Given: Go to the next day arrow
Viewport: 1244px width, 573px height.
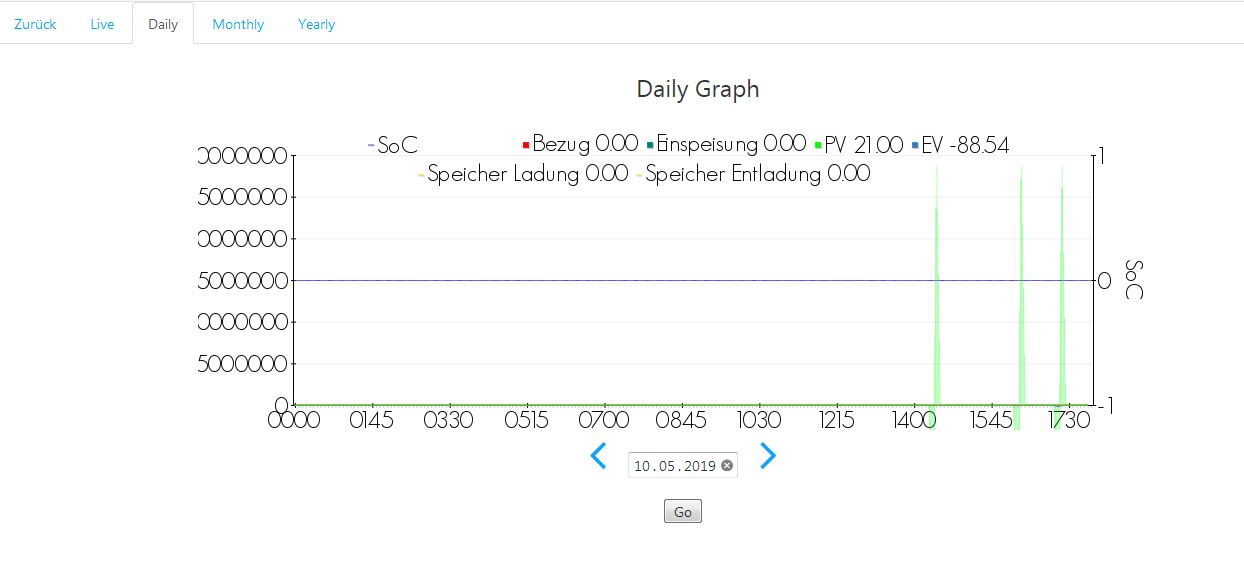Looking at the screenshot, I should click(x=767, y=456).
